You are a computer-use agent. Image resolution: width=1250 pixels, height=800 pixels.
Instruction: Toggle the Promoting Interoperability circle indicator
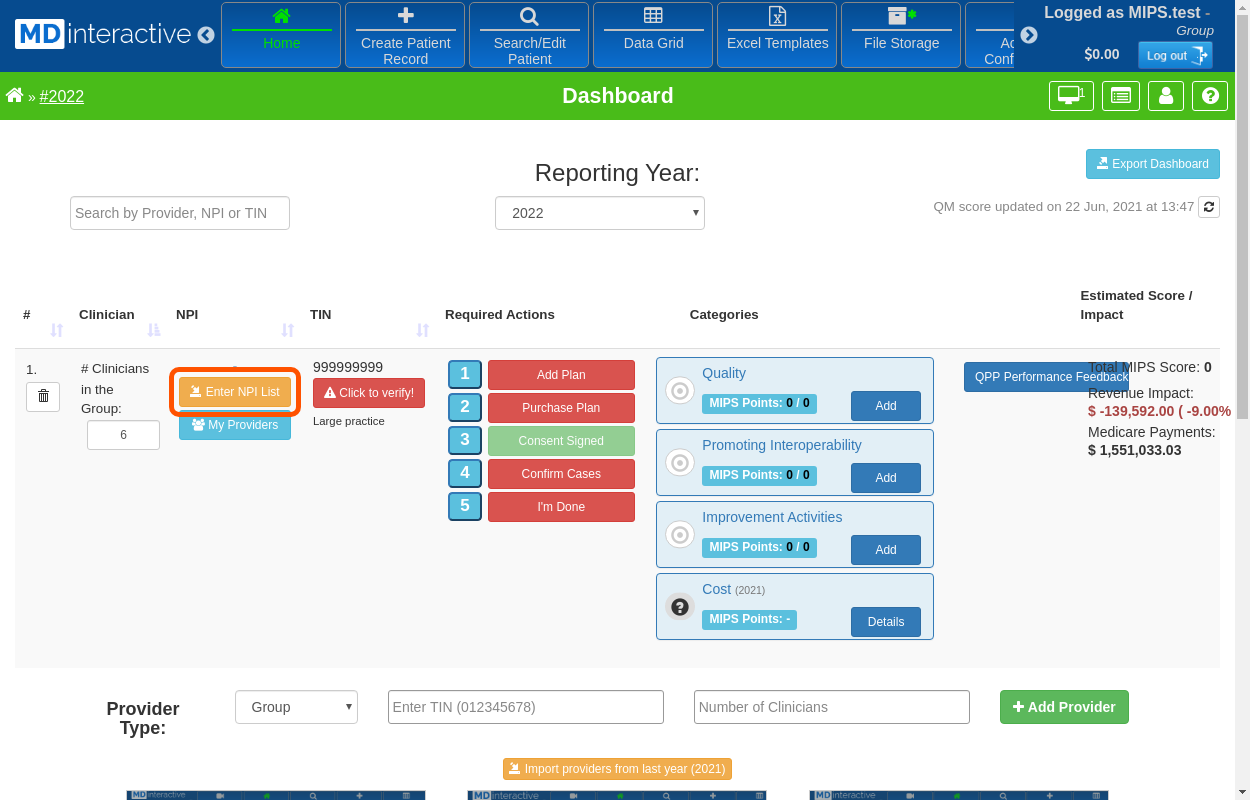point(680,463)
